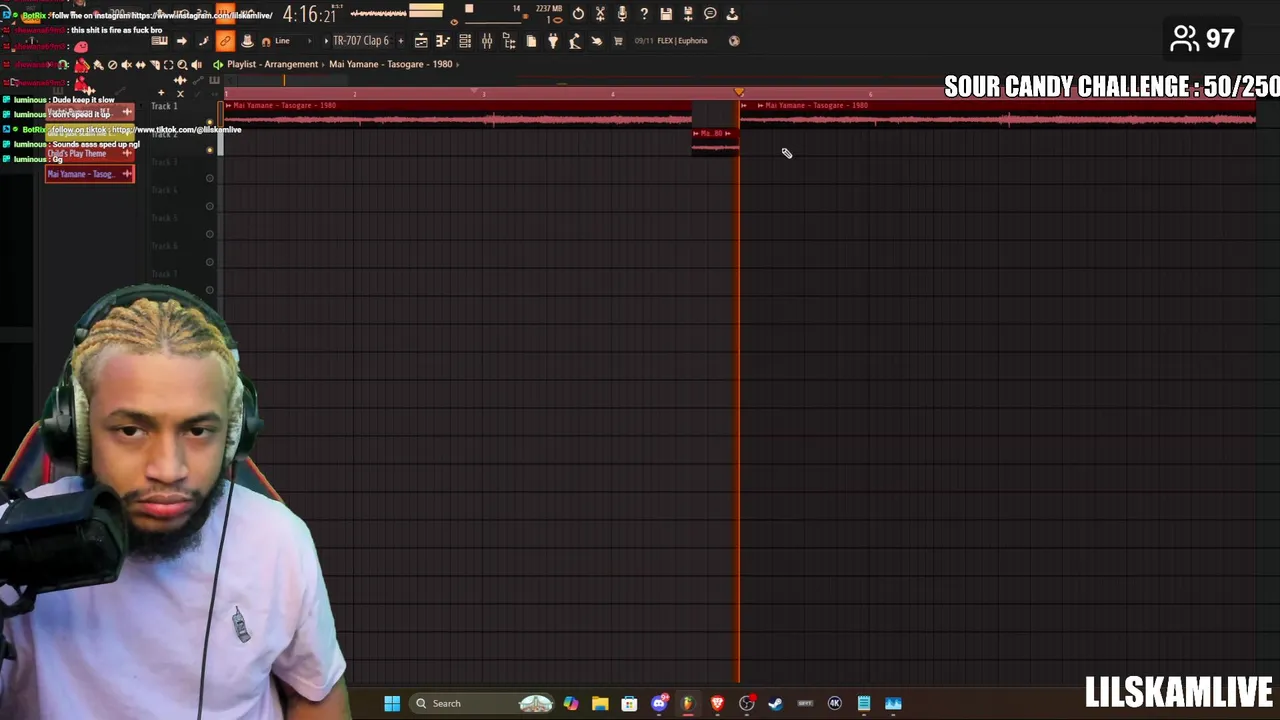The image size is (1280, 720).
Task: Toggle Track 3 mute circle
Action: pyautogui.click(x=210, y=178)
